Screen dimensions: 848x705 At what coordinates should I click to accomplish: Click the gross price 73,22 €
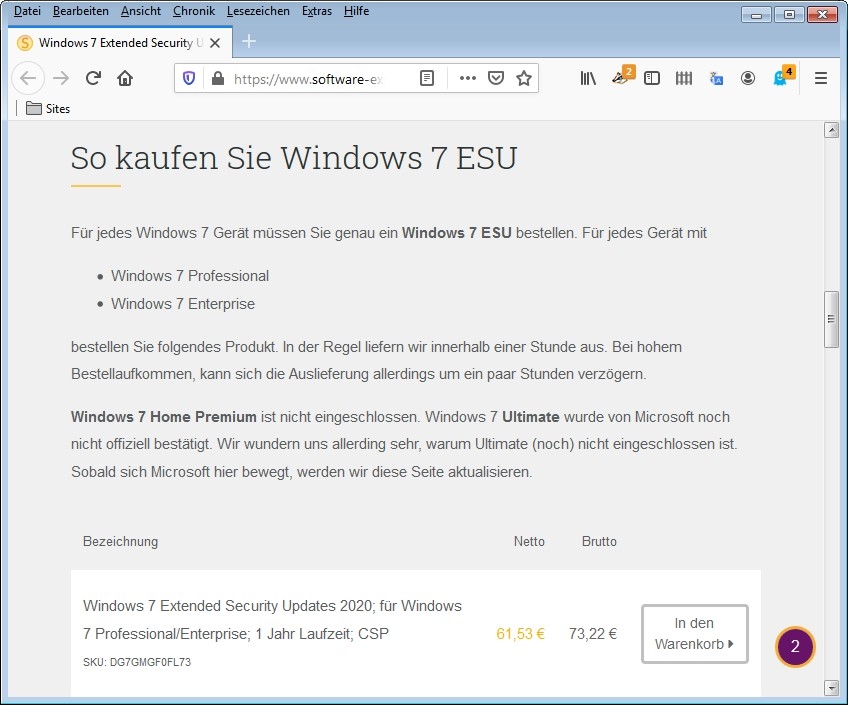click(593, 634)
